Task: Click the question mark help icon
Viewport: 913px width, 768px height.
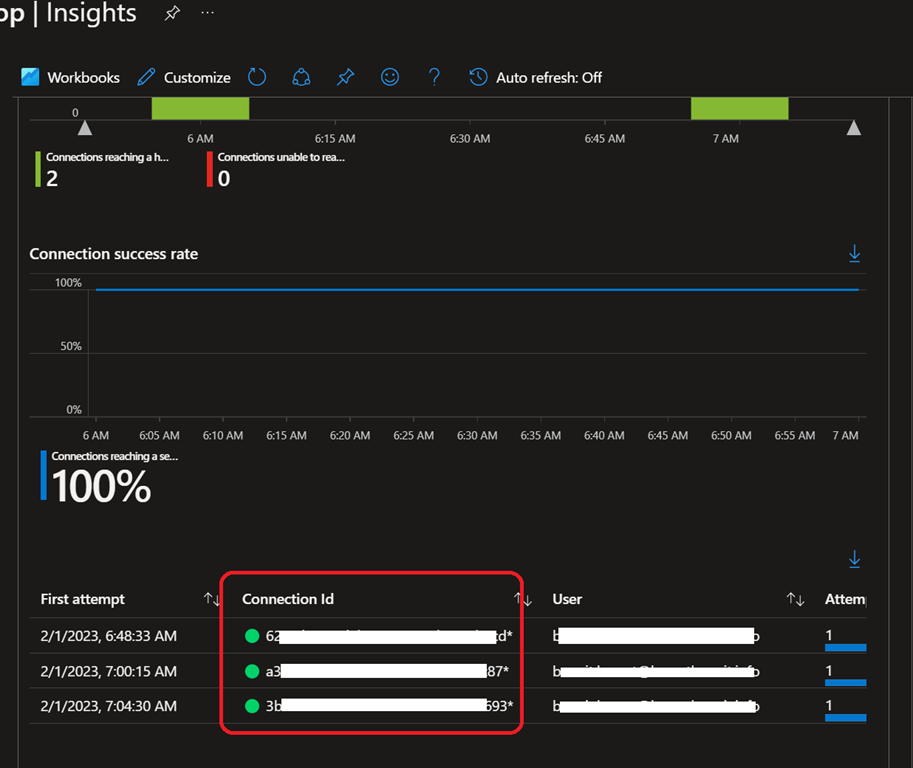Action: tap(434, 77)
